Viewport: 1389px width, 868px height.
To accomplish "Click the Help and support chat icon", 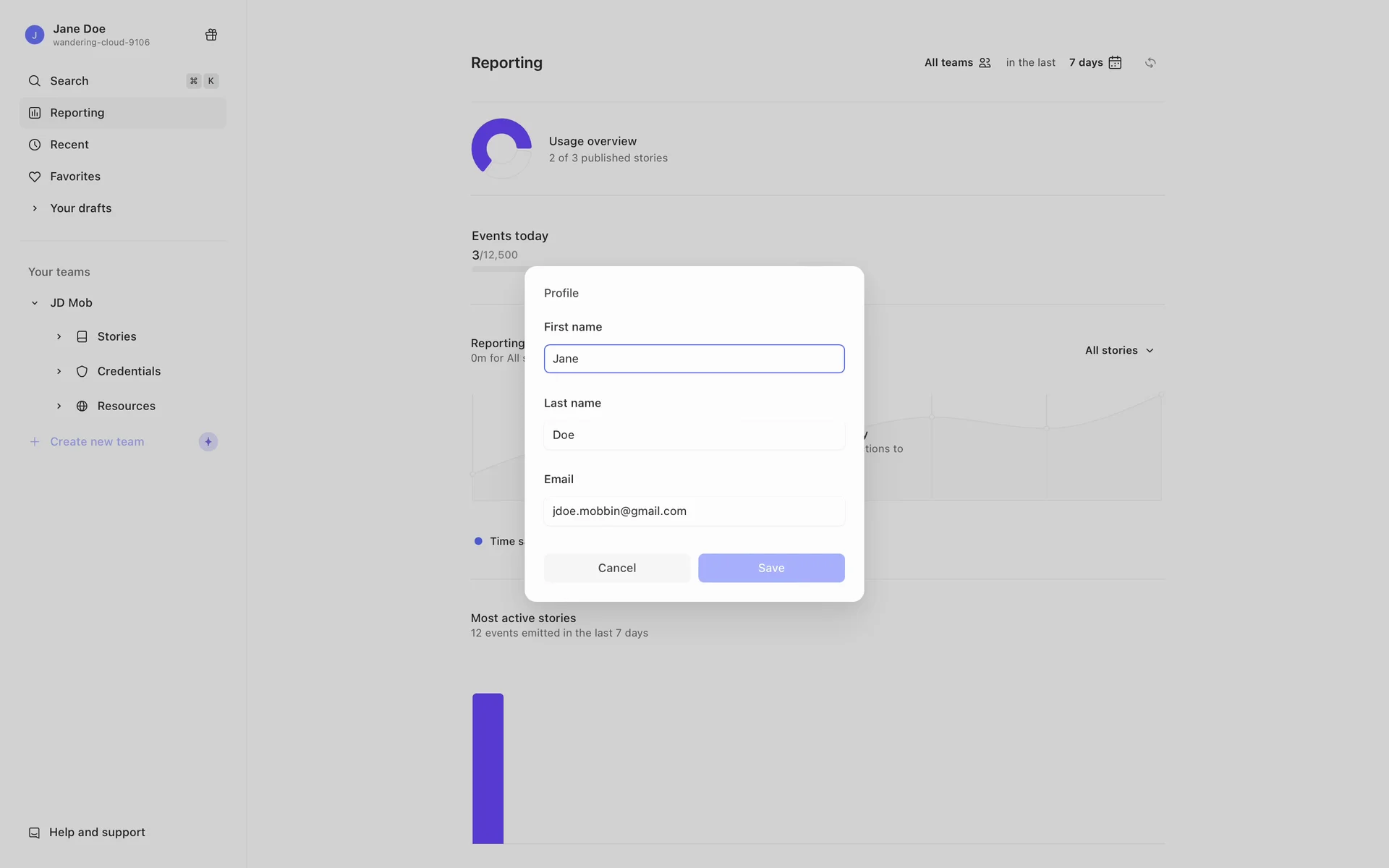I will pos(34,833).
